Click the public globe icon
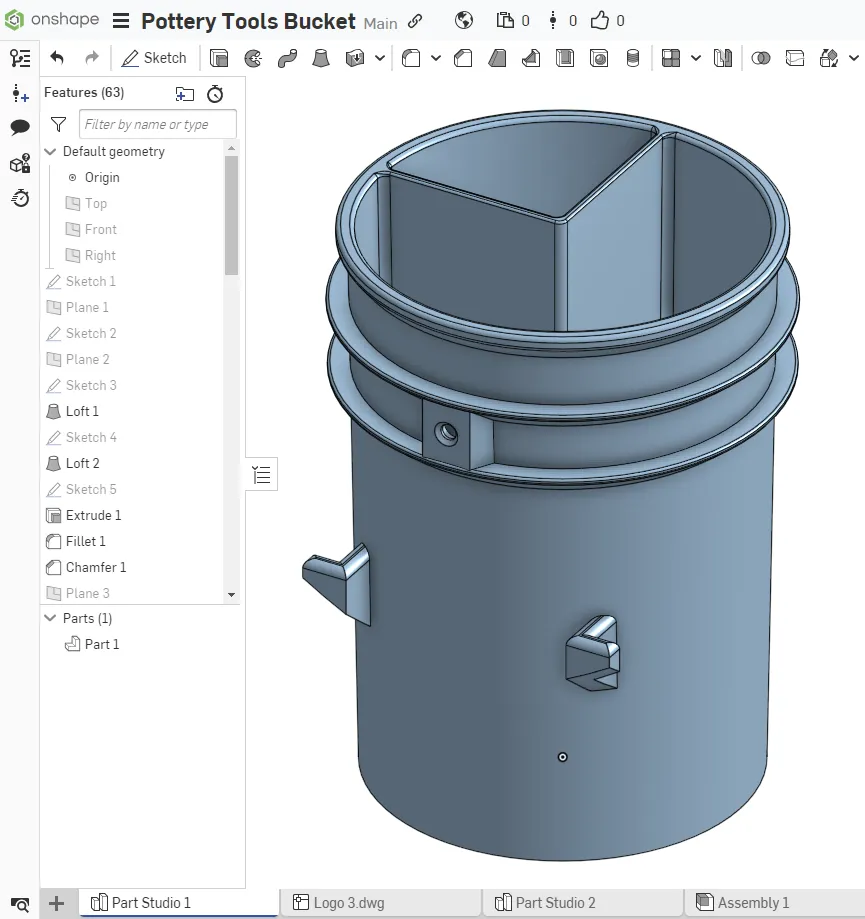 click(464, 21)
